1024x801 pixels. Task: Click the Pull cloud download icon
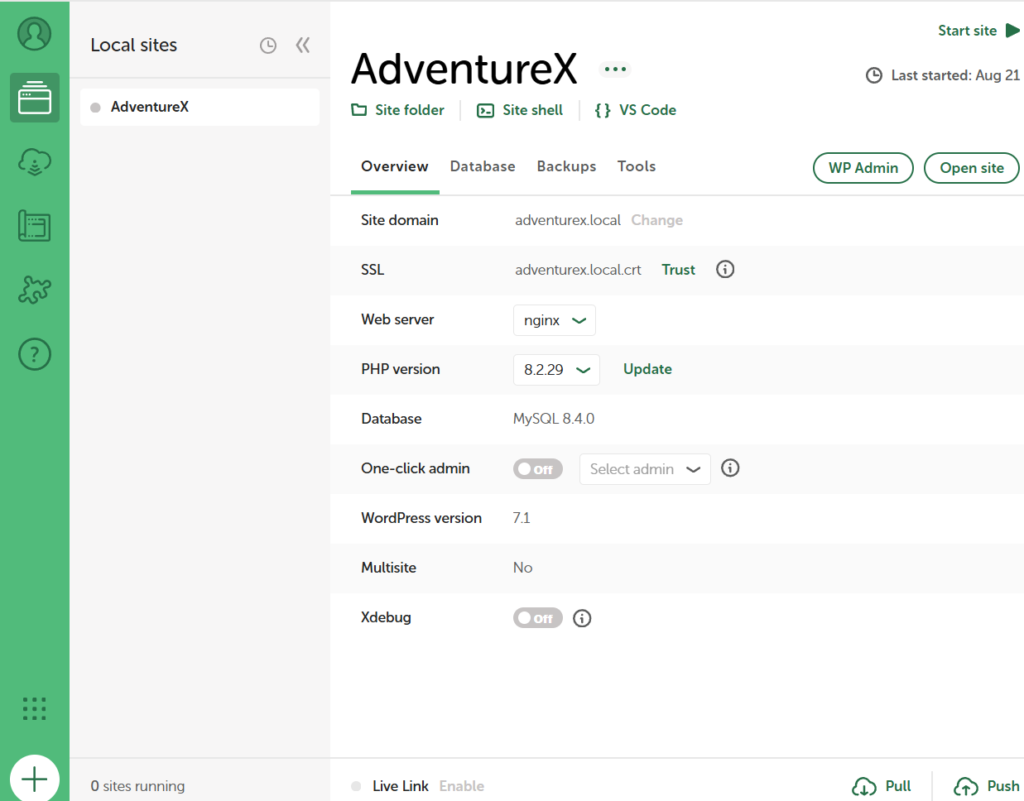click(x=864, y=787)
